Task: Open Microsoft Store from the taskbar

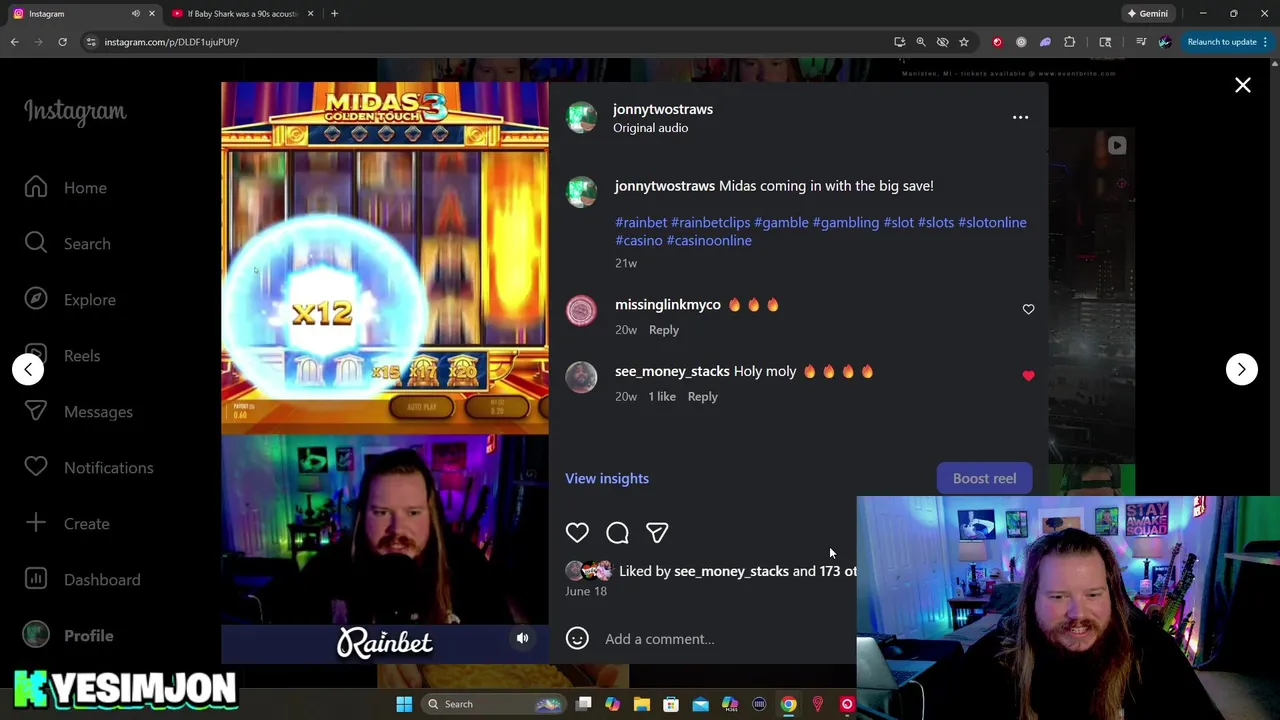Action: point(671,704)
